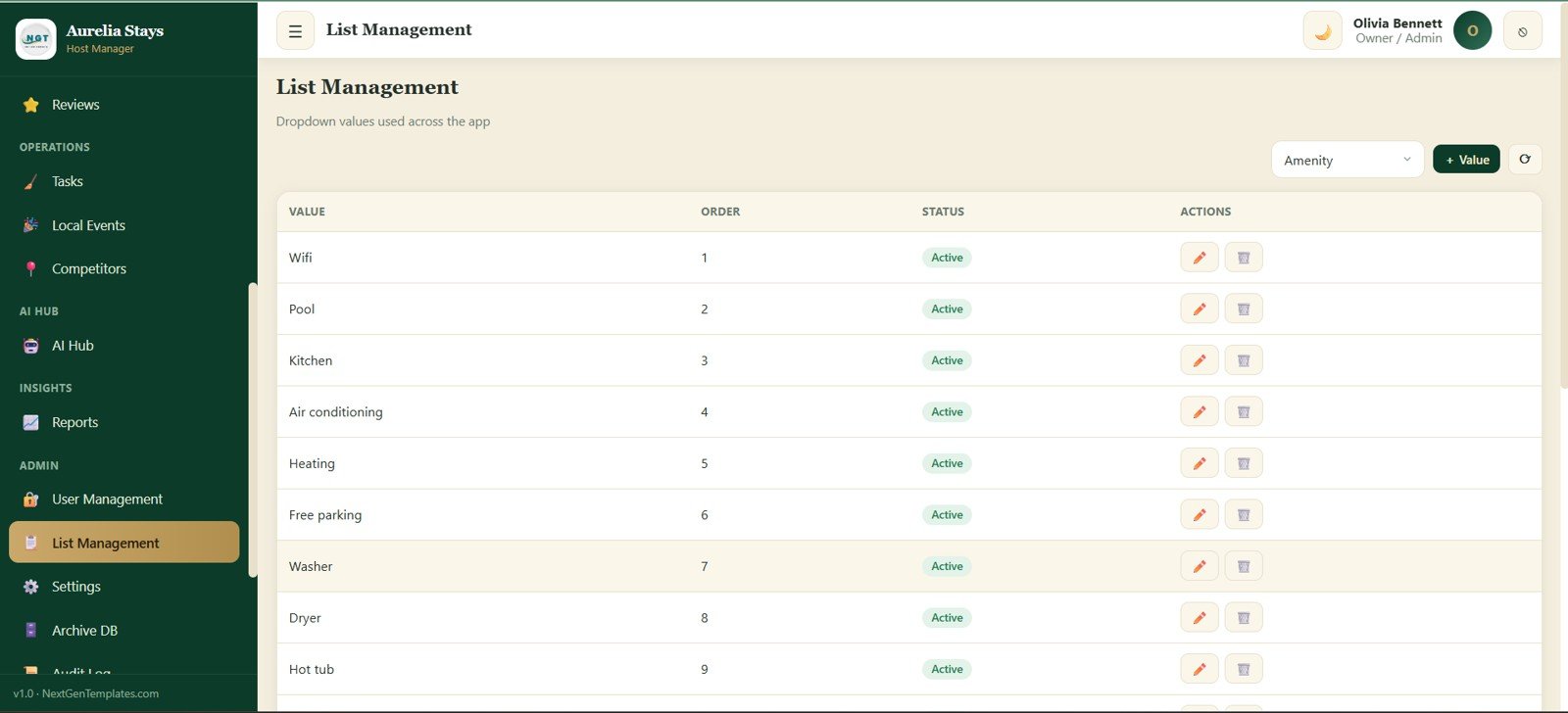This screenshot has height=713, width=1568.
Task: Delete the Dryer value
Action: [x=1244, y=617]
